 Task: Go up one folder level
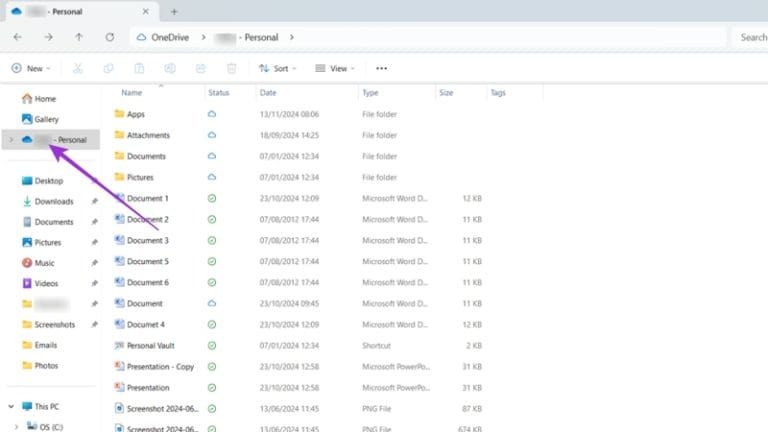pos(79,37)
